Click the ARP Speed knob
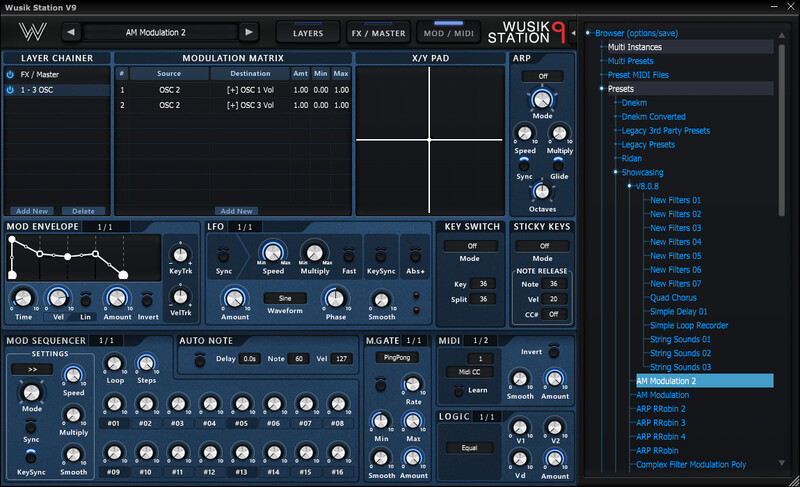The image size is (800, 487). tap(524, 134)
